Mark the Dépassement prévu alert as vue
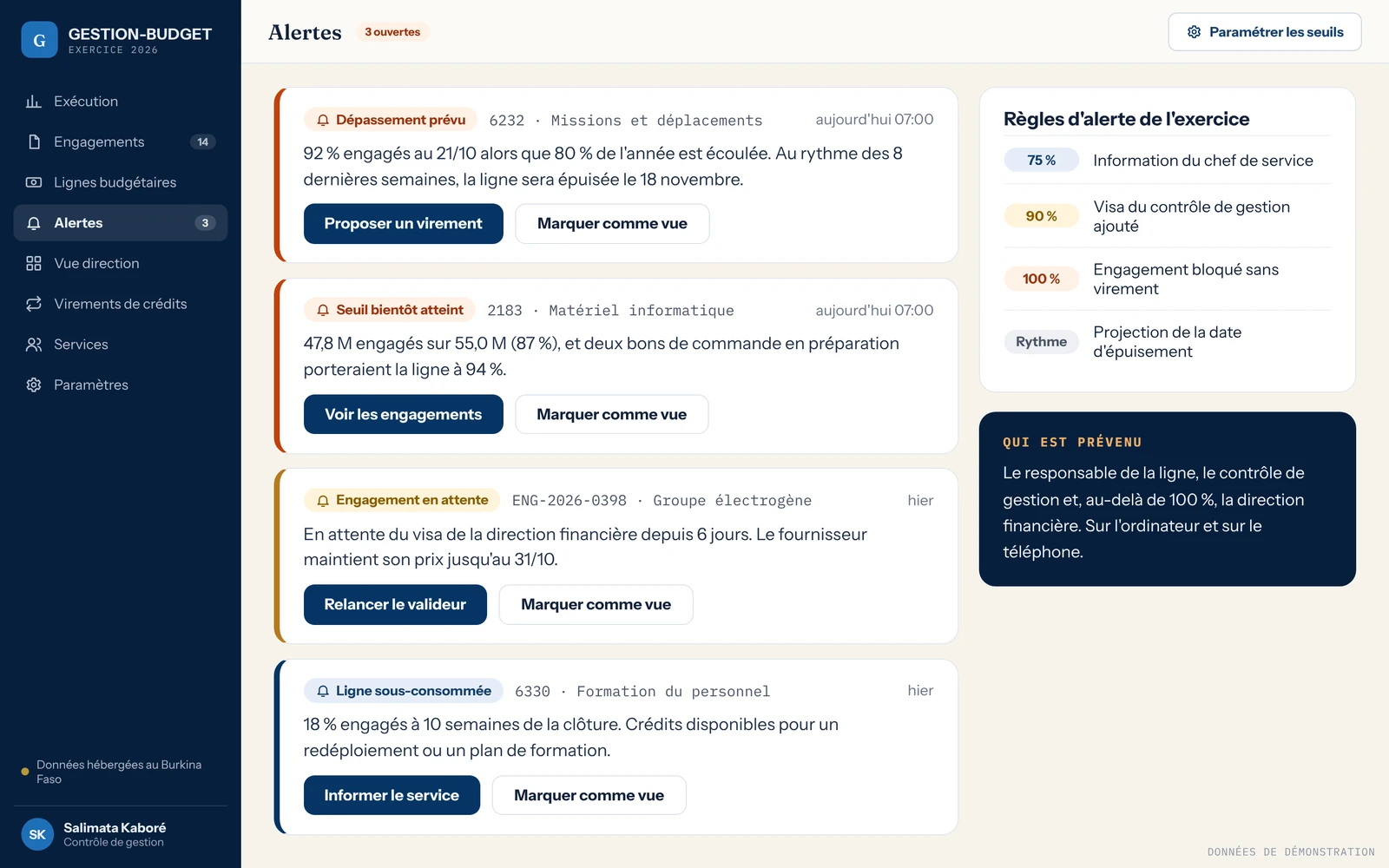Screen dimensions: 1389x868 tap(612, 224)
